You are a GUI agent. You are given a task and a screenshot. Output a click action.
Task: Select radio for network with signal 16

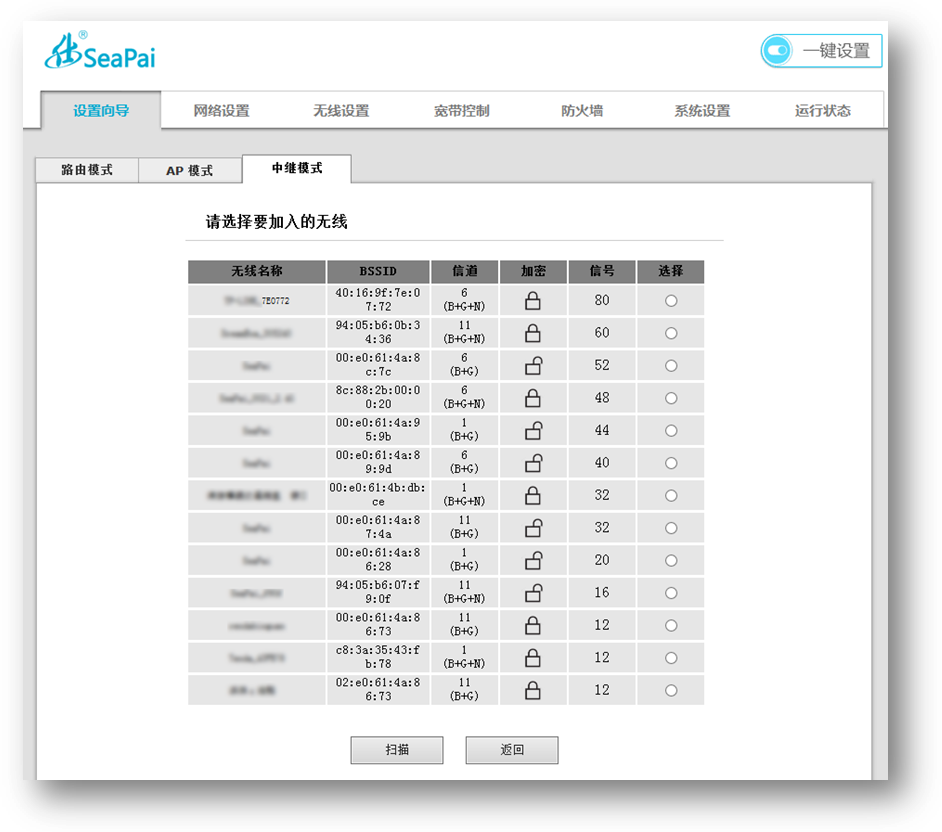pyautogui.click(x=671, y=592)
